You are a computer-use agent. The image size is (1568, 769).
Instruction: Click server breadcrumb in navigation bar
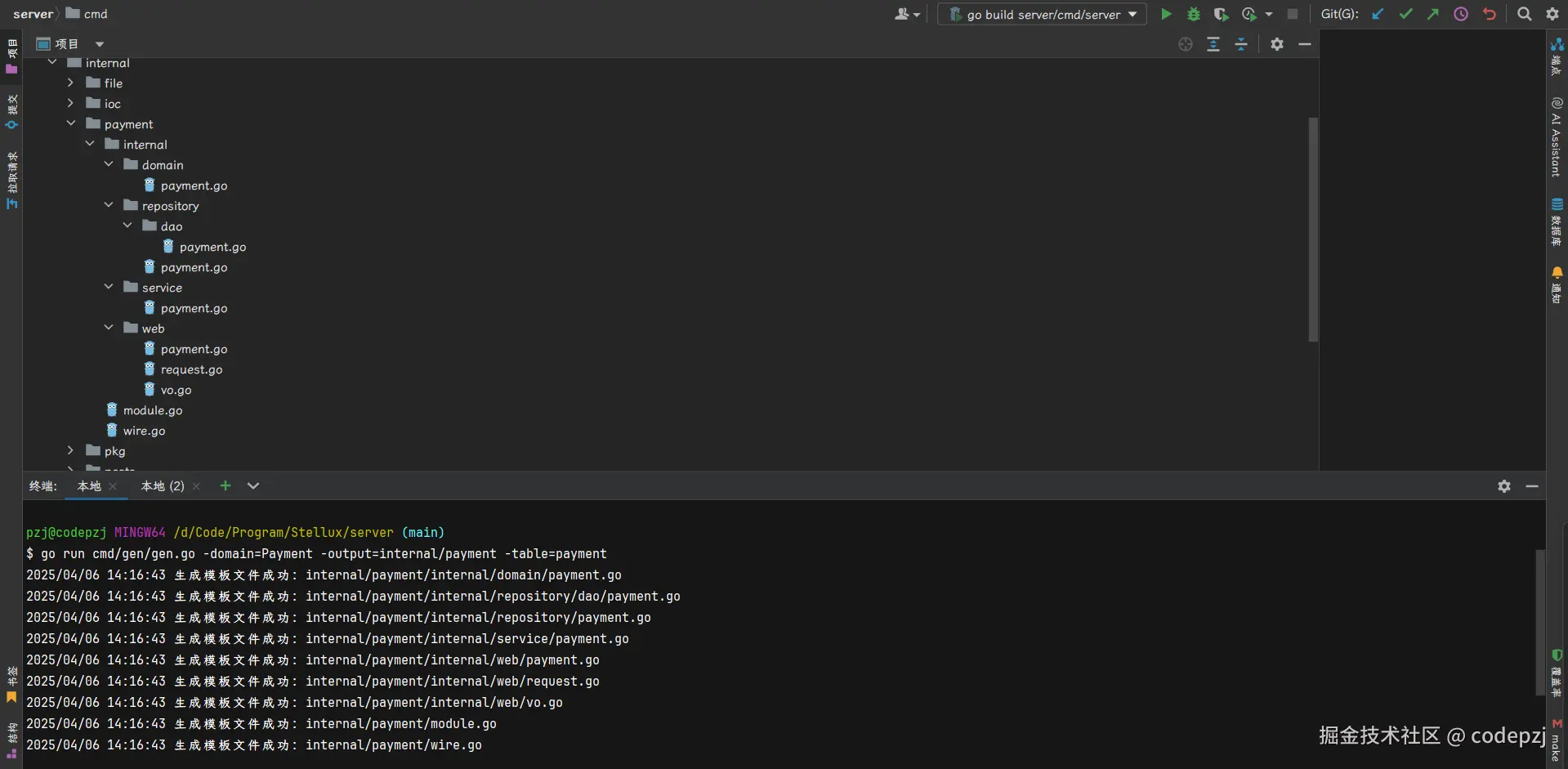(33, 14)
